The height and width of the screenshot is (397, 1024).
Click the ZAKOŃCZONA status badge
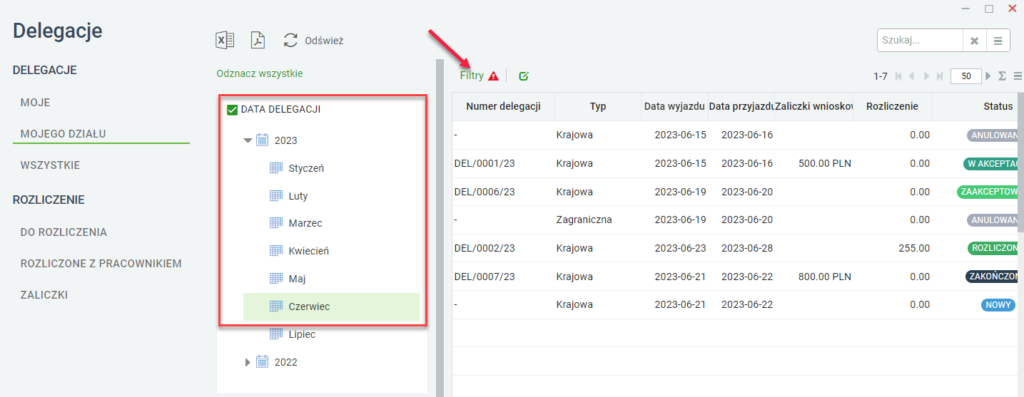coord(992,277)
